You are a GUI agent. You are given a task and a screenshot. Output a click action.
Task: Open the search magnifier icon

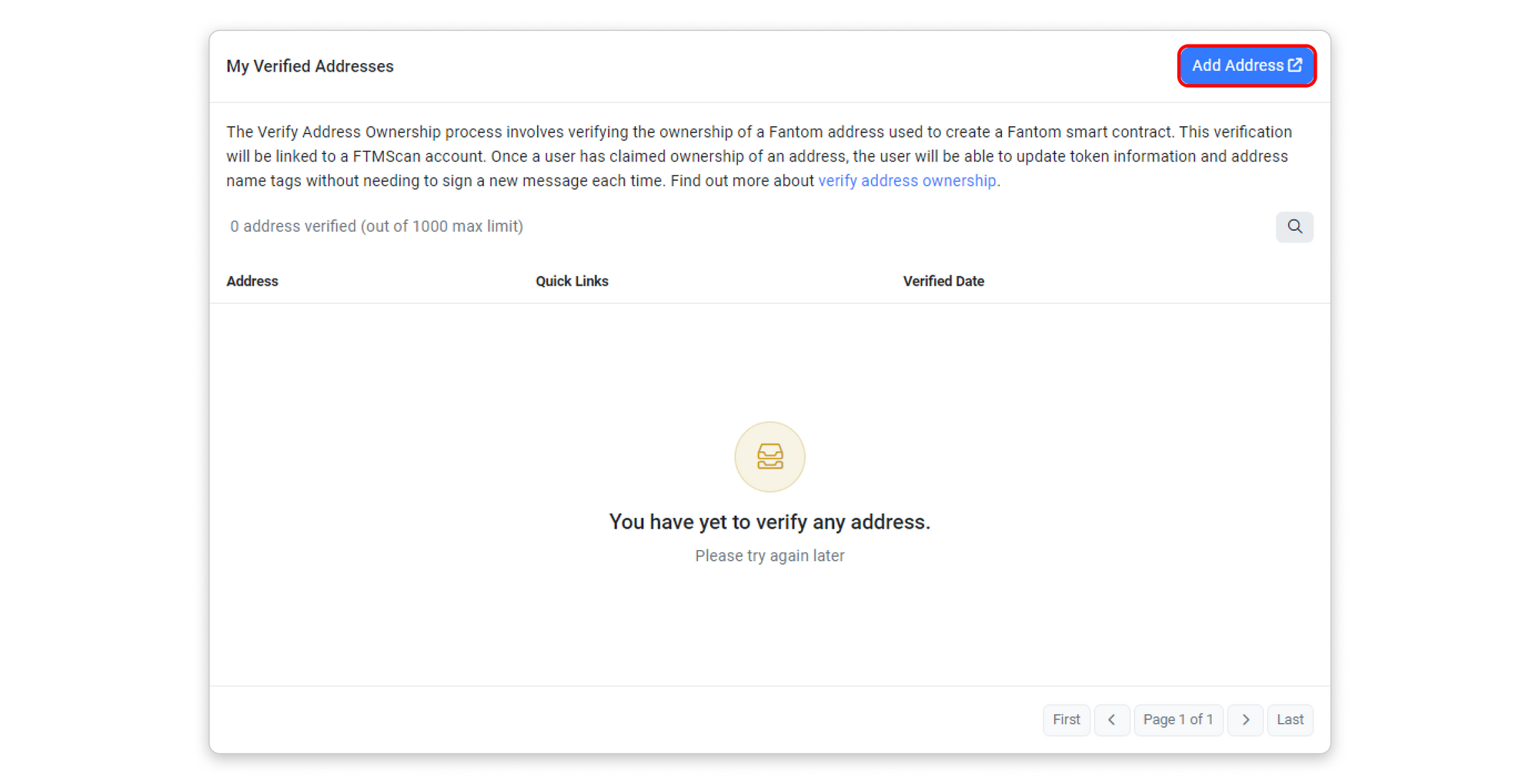pyautogui.click(x=1295, y=227)
